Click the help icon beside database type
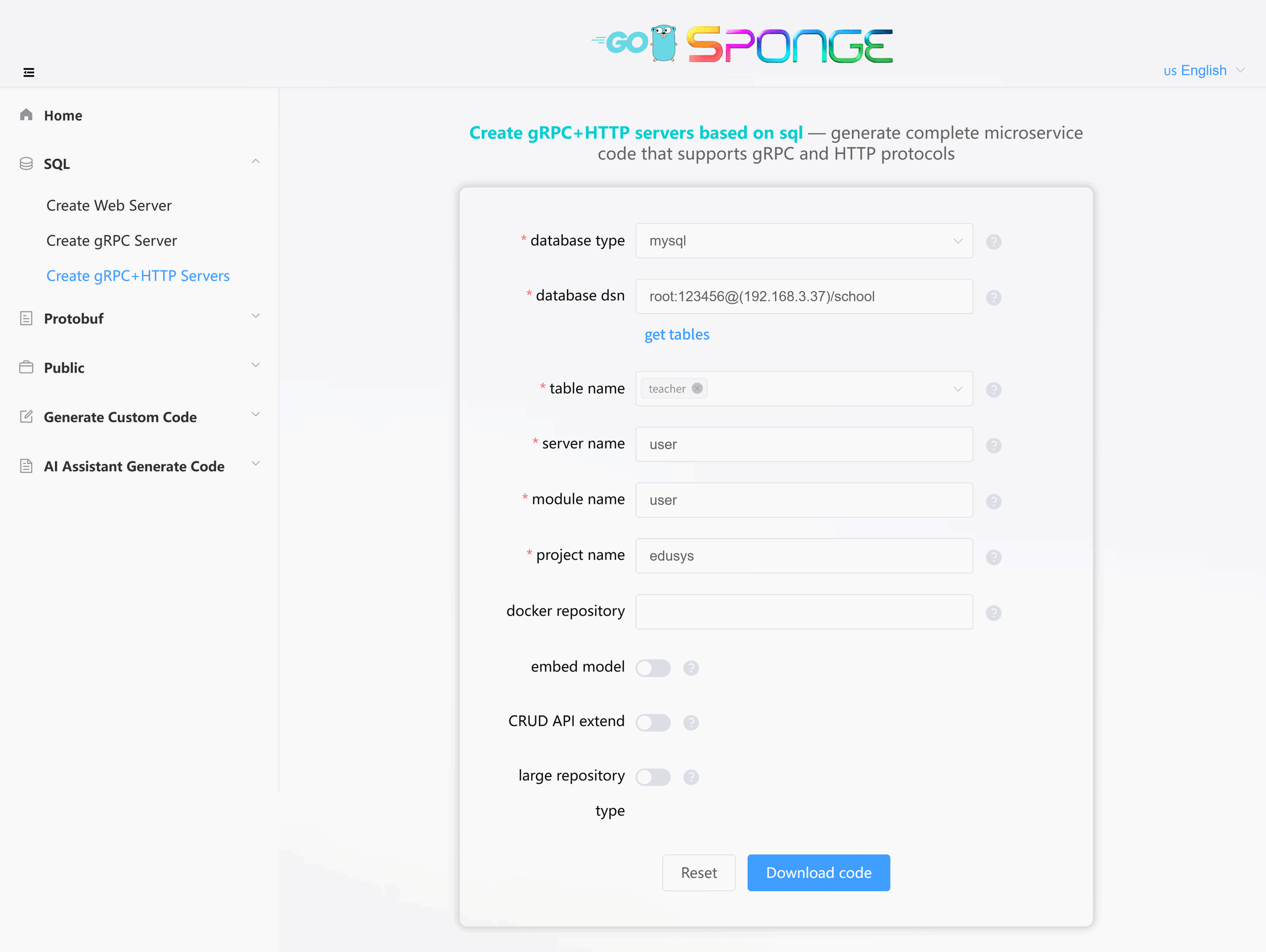The width and height of the screenshot is (1266, 952). click(994, 241)
